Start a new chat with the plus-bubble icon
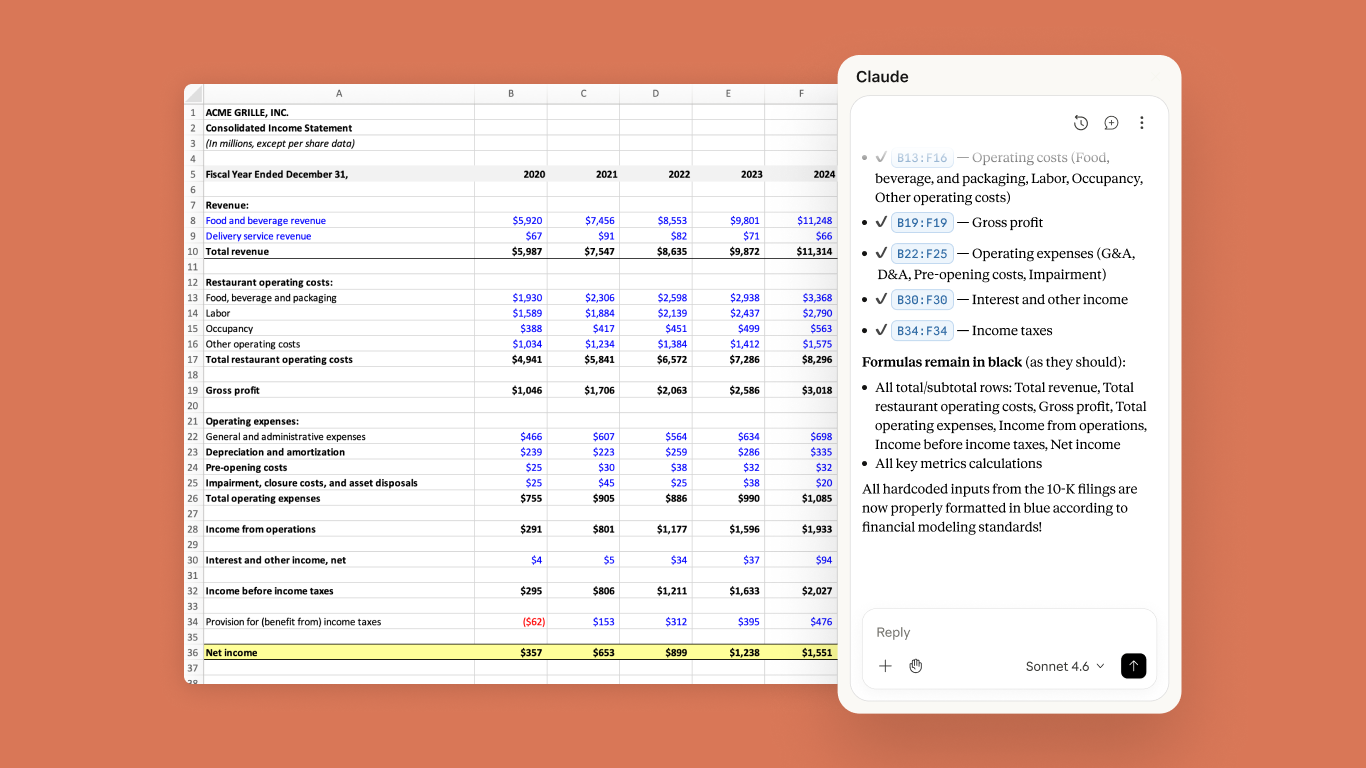Image resolution: width=1366 pixels, height=768 pixels. 1111,123
